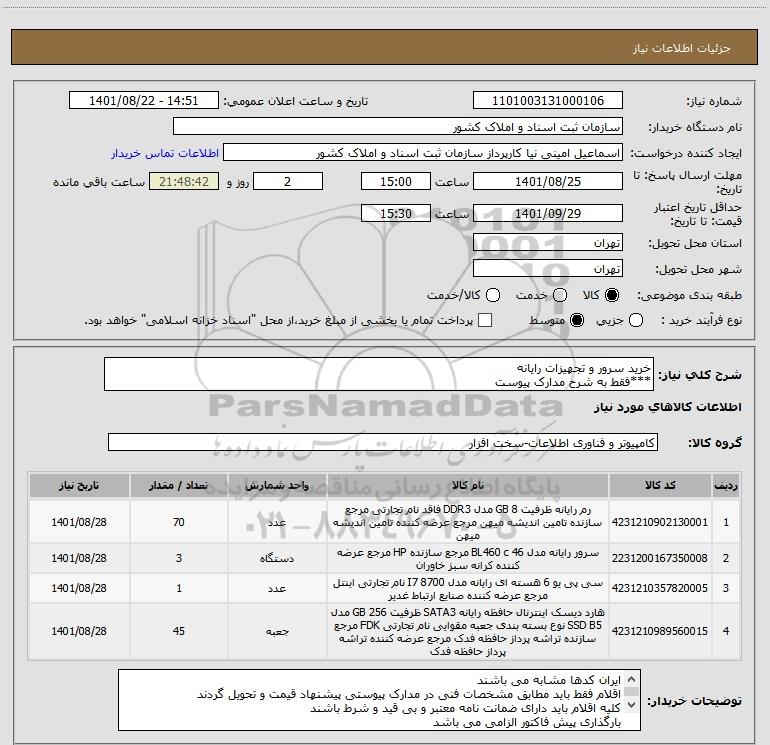Click the response deadline date 1401/08/25
The width and height of the screenshot is (770, 745).
tap(548, 182)
